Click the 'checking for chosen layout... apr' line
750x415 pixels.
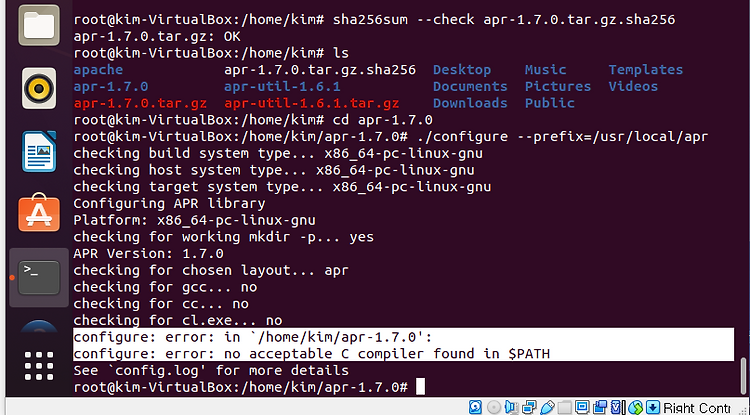coord(211,270)
